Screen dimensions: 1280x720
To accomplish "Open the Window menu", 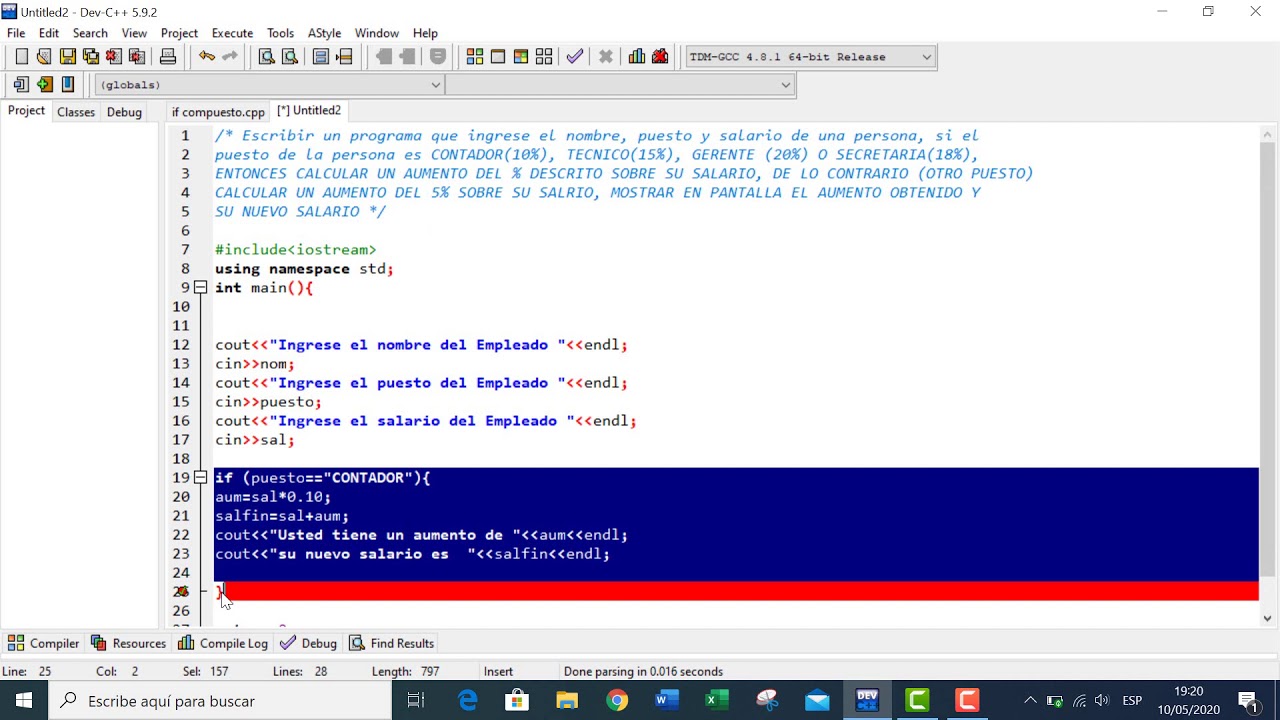I will (x=376, y=33).
